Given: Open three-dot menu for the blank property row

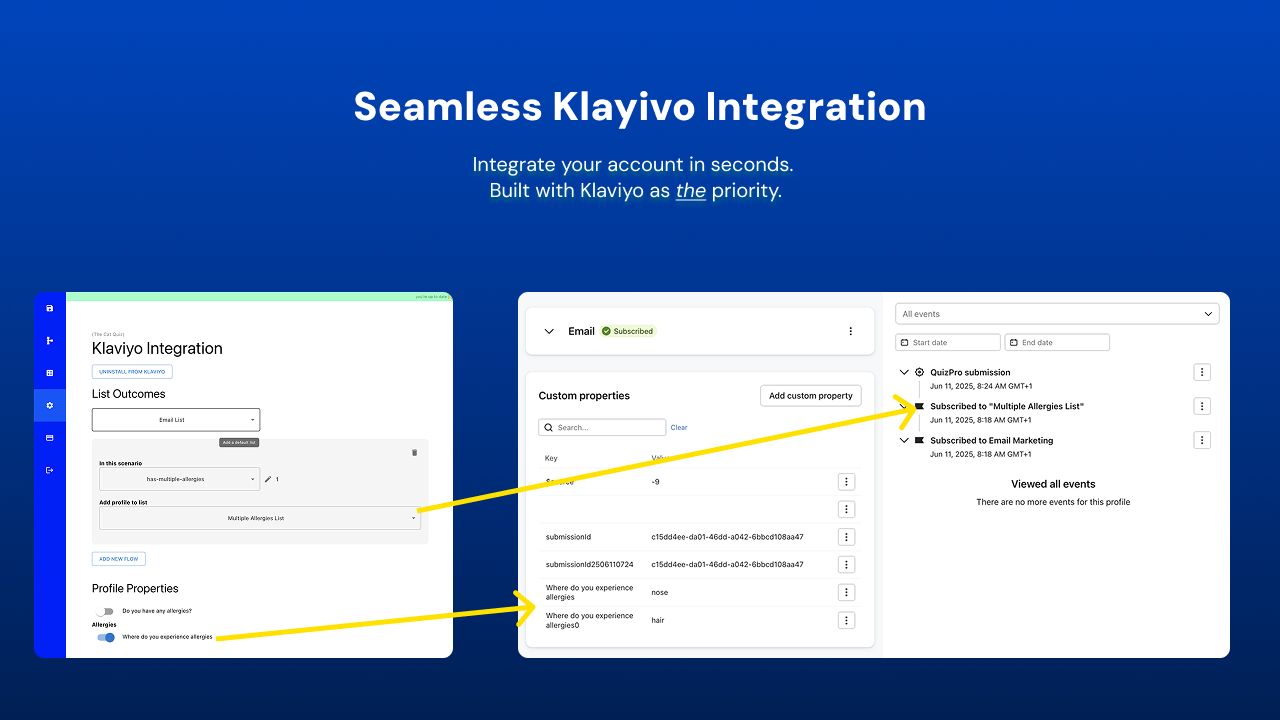Looking at the screenshot, I should pos(846,509).
